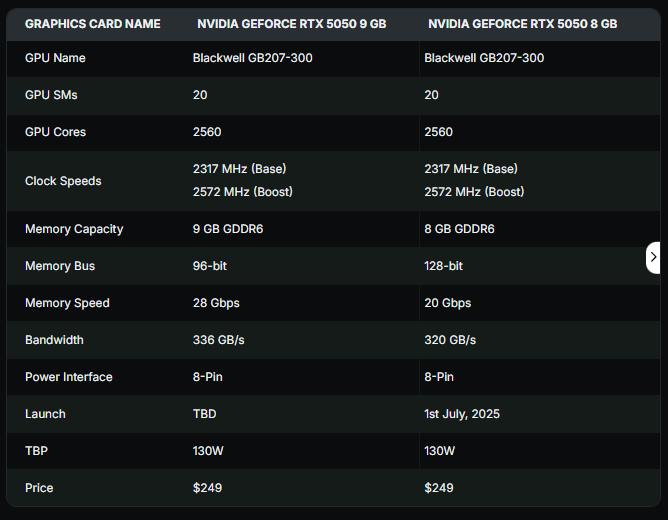This screenshot has width=668, height=520.
Task: Click the 'Memory Bus' row label
Action: click(x=60, y=266)
